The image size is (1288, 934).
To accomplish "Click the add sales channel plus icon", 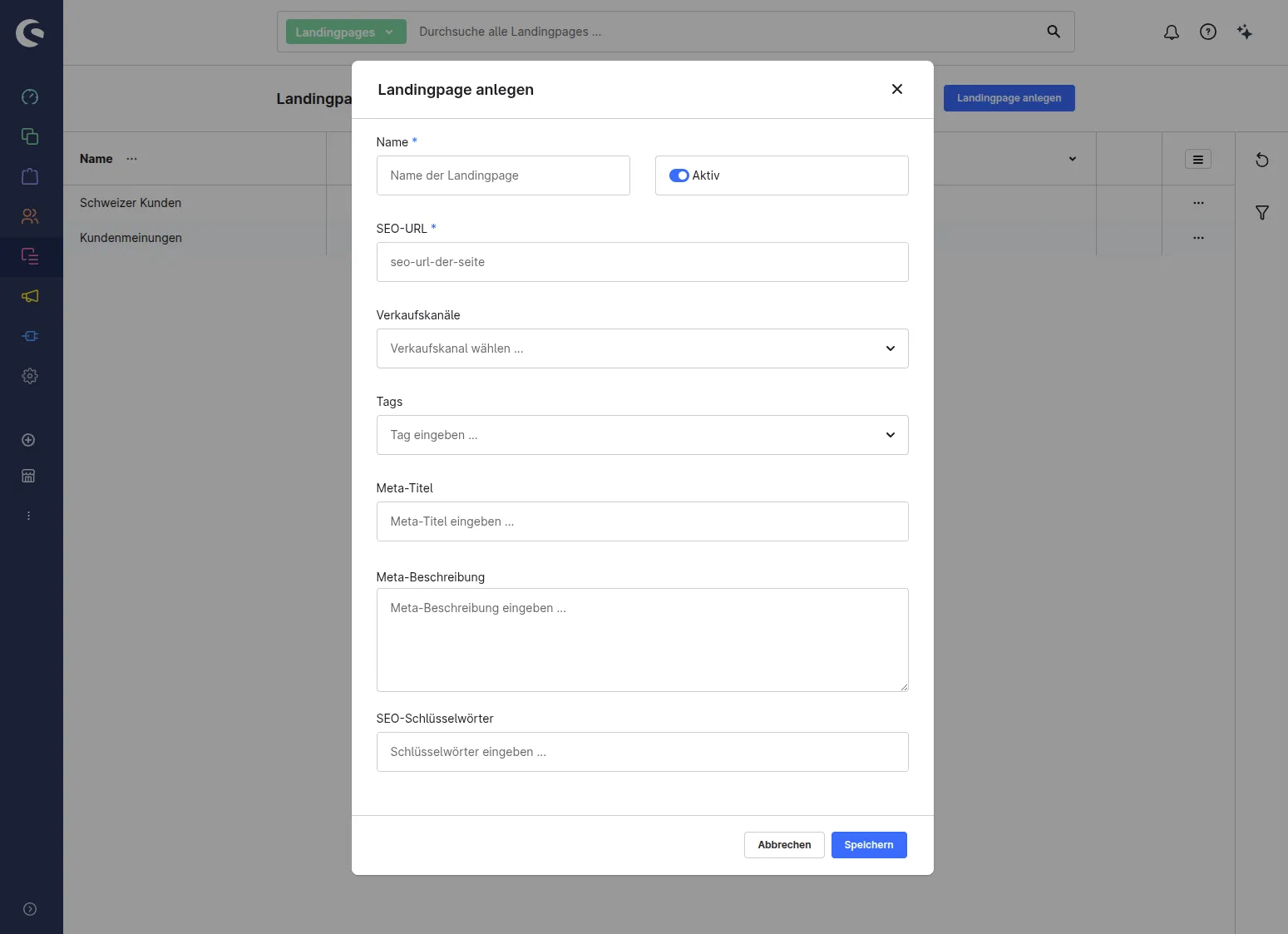I will (28, 440).
